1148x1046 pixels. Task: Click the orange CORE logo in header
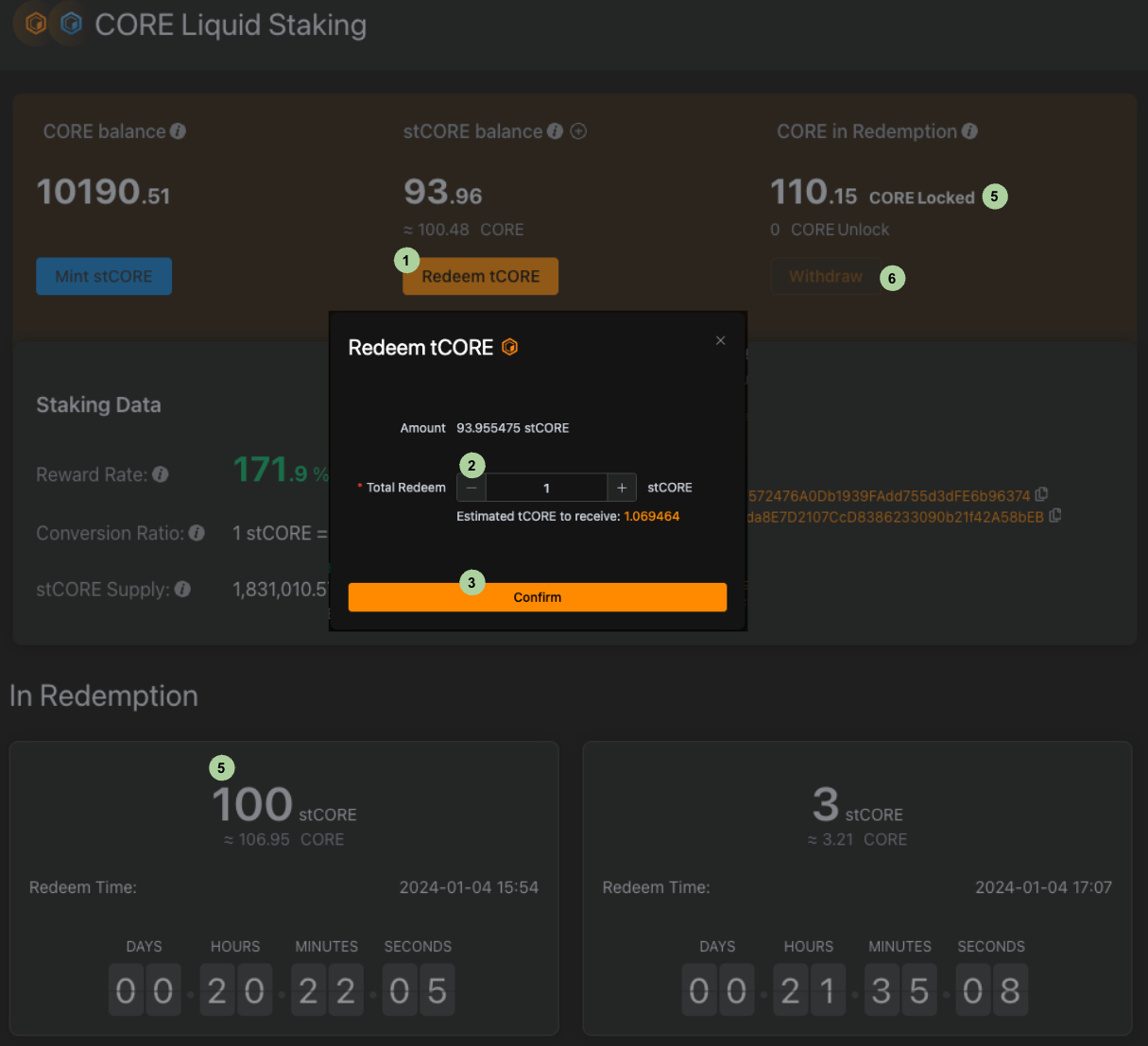click(x=36, y=24)
